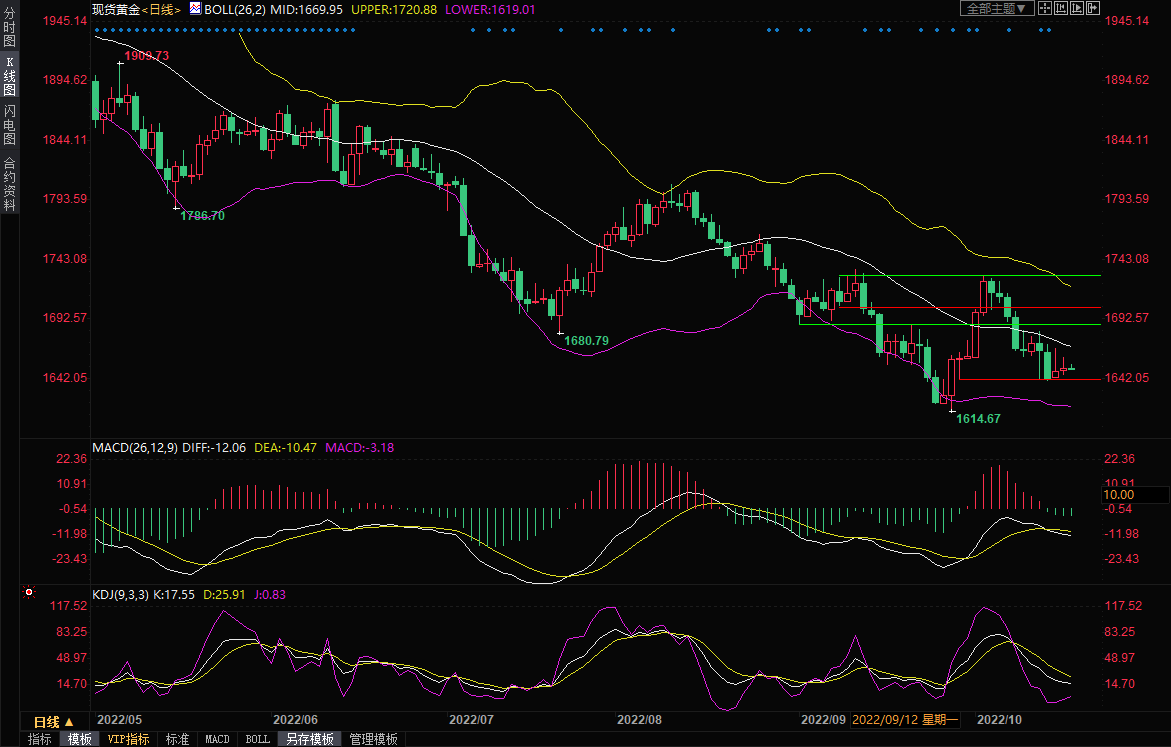Image resolution: width=1171 pixels, height=747 pixels.
Task: Click the exit/expand panel icon at top right
Action: pyautogui.click(x=1093, y=8)
